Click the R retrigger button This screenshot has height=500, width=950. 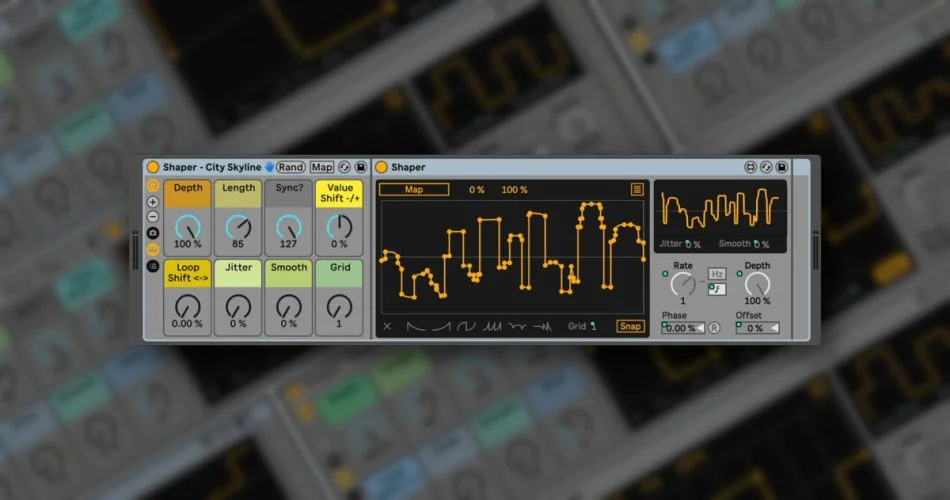[714, 328]
